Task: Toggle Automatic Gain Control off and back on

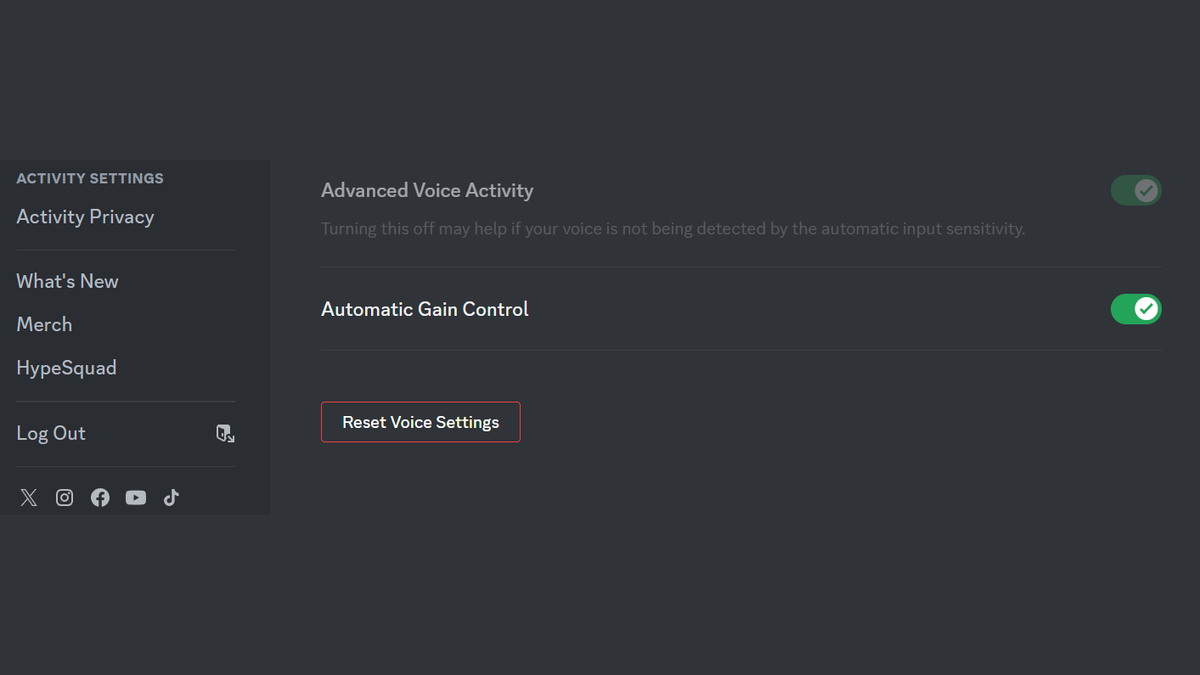Action: click(x=1136, y=308)
